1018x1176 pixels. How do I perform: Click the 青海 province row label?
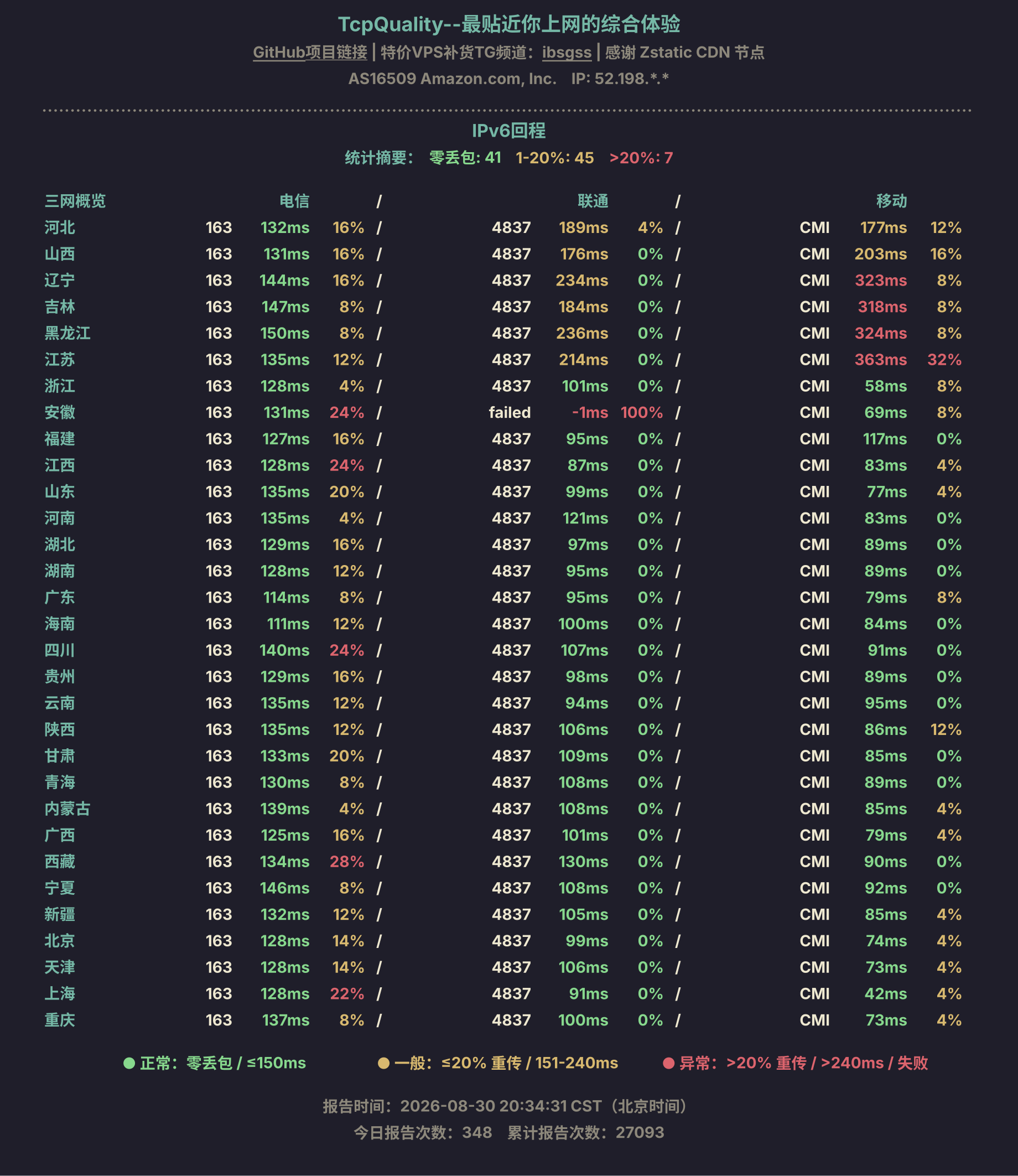coord(60,783)
